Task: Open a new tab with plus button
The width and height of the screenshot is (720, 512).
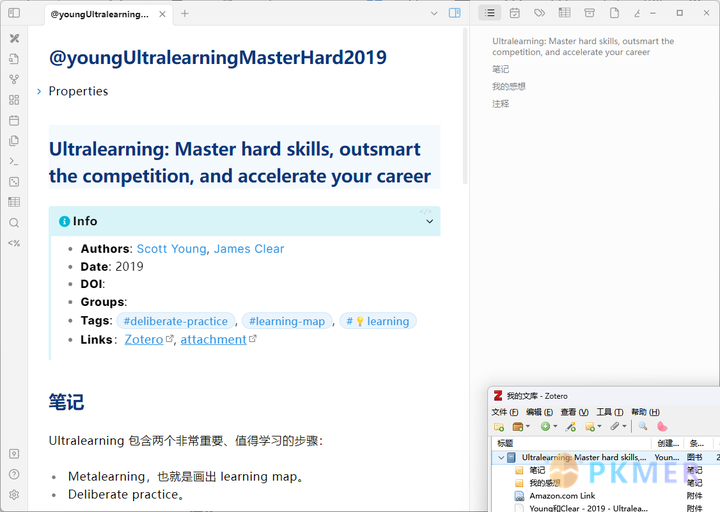Action: (x=185, y=14)
